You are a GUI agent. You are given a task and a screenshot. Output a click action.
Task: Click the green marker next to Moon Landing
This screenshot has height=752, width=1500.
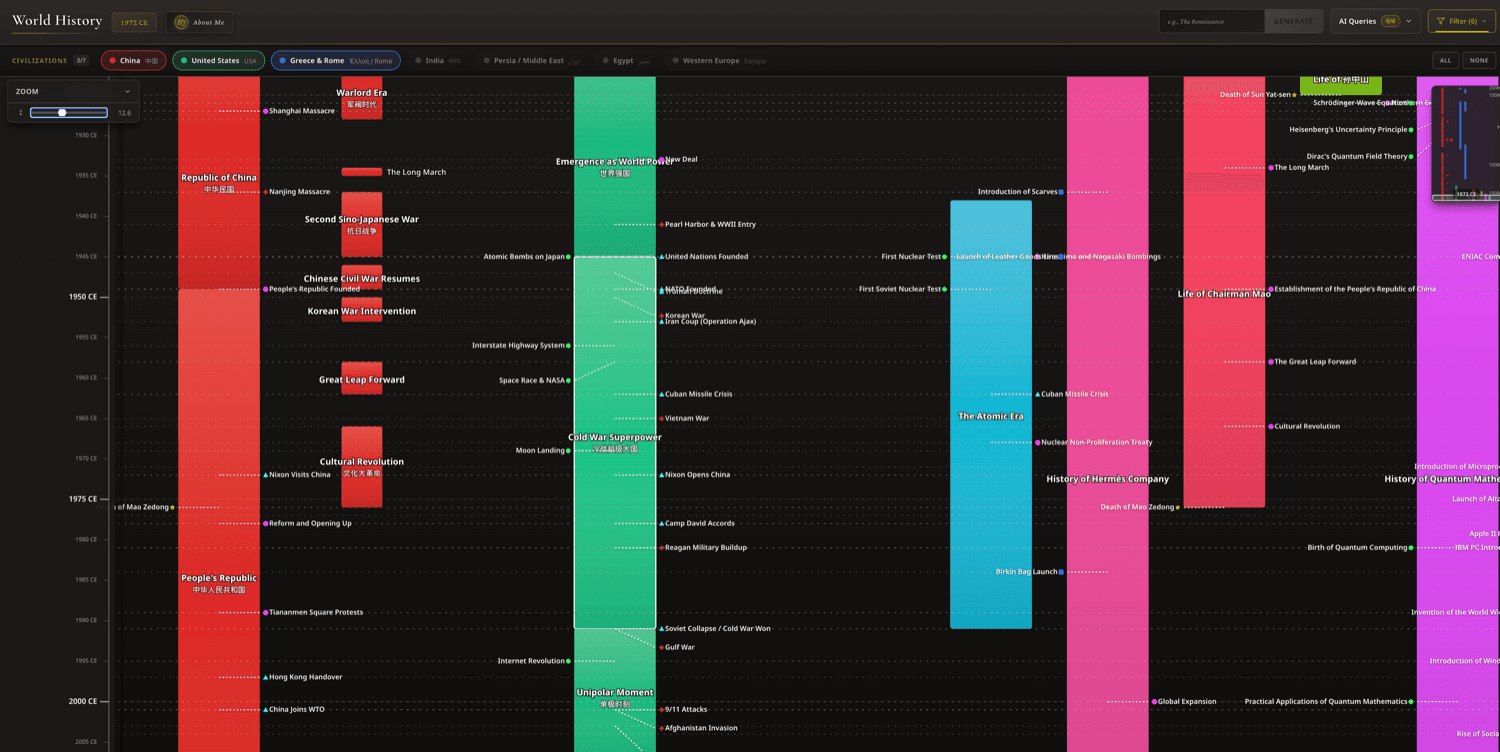pyautogui.click(x=569, y=450)
